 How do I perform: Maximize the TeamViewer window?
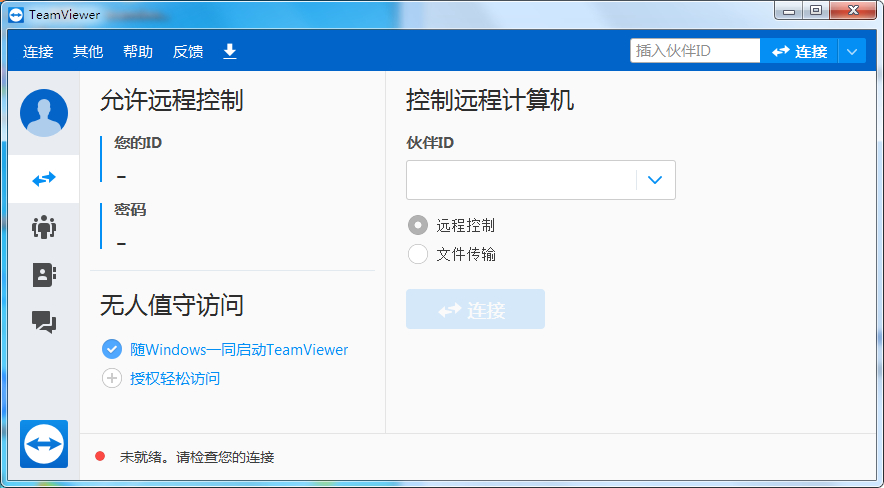tap(816, 10)
